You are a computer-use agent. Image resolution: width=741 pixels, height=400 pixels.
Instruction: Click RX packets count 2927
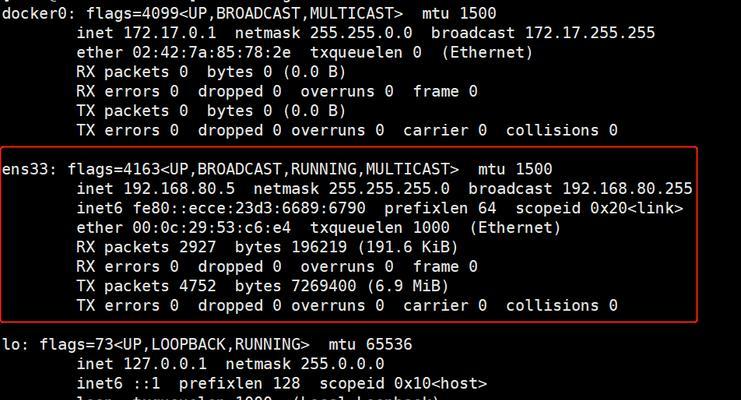coord(198,247)
